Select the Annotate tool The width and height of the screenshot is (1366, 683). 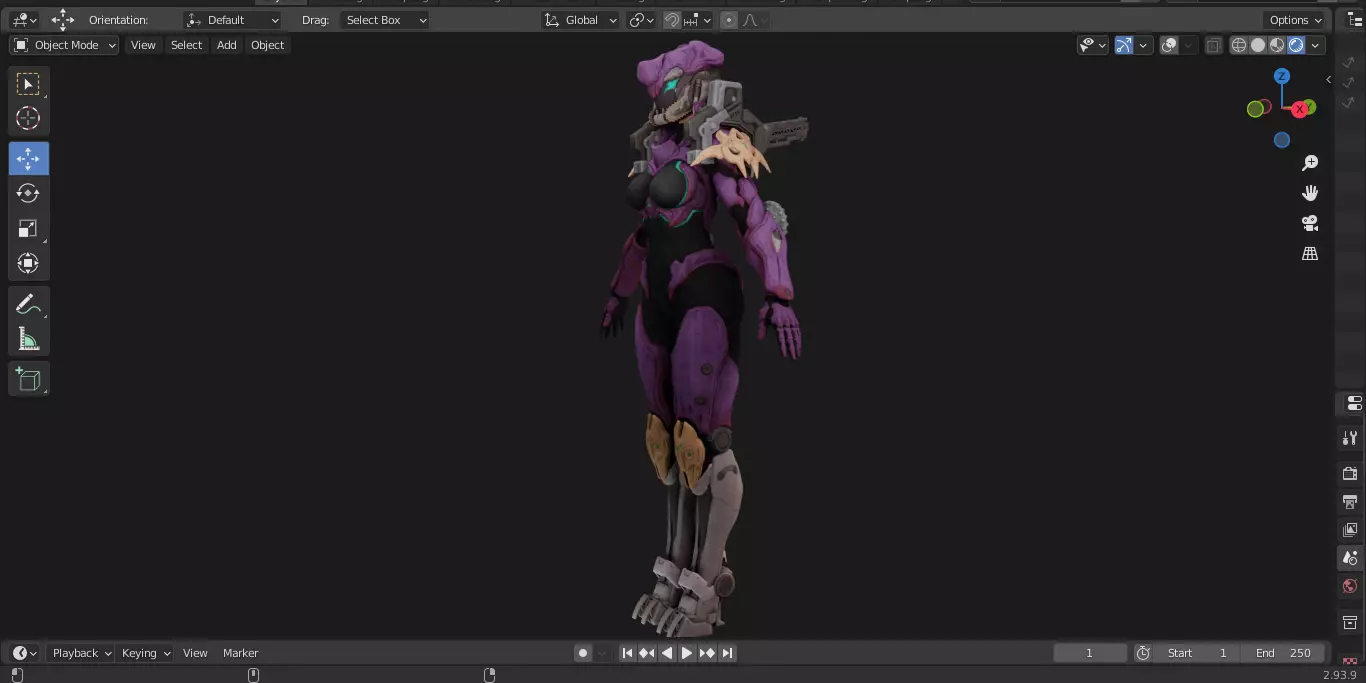tap(28, 305)
